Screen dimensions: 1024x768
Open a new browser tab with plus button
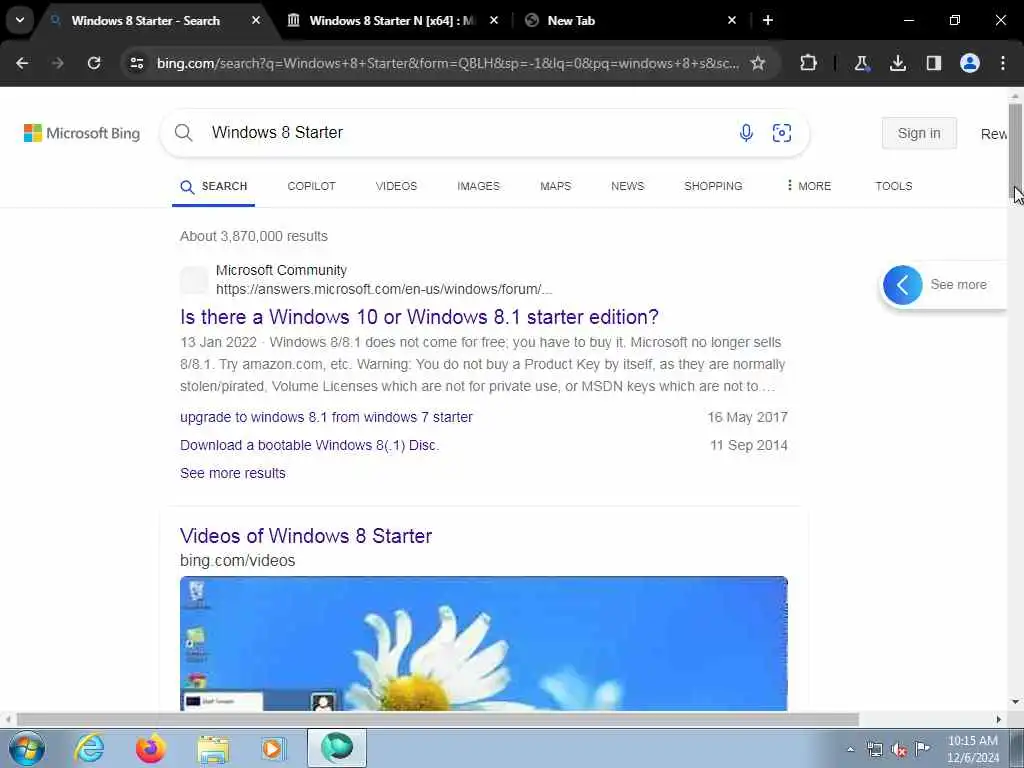(x=768, y=21)
